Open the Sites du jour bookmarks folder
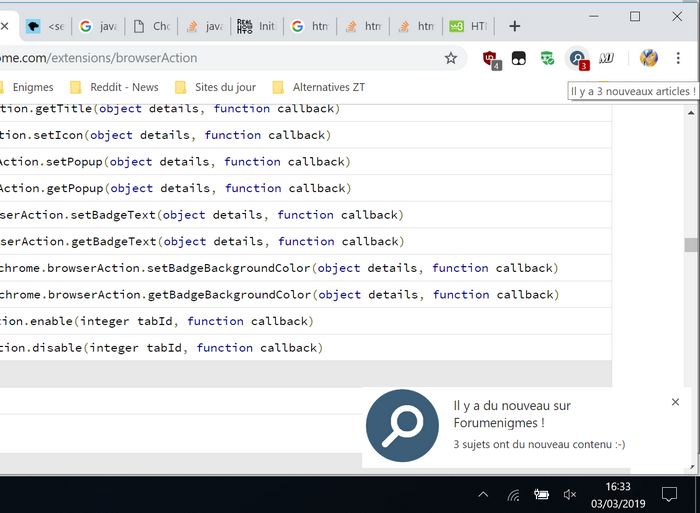 pos(216,88)
